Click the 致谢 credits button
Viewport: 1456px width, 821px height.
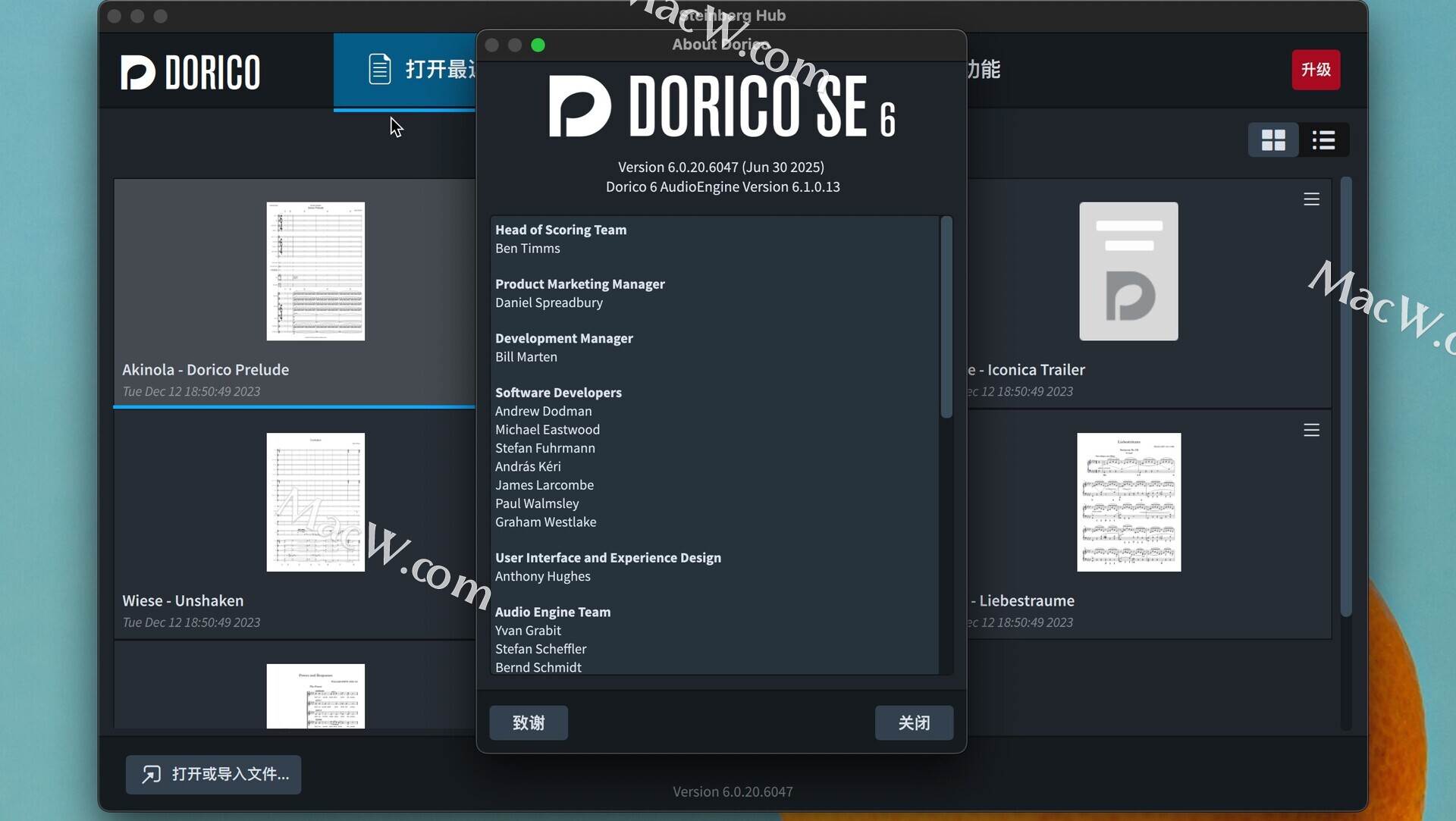point(529,722)
